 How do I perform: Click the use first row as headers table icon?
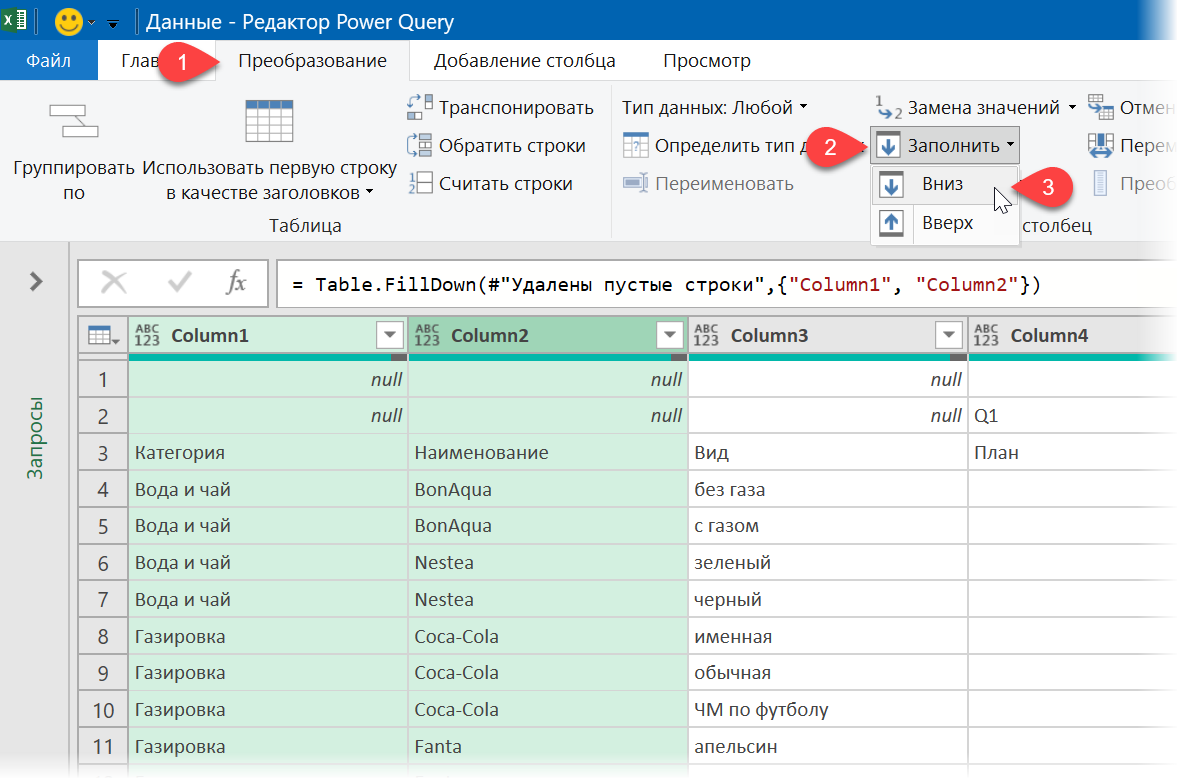coord(269,121)
